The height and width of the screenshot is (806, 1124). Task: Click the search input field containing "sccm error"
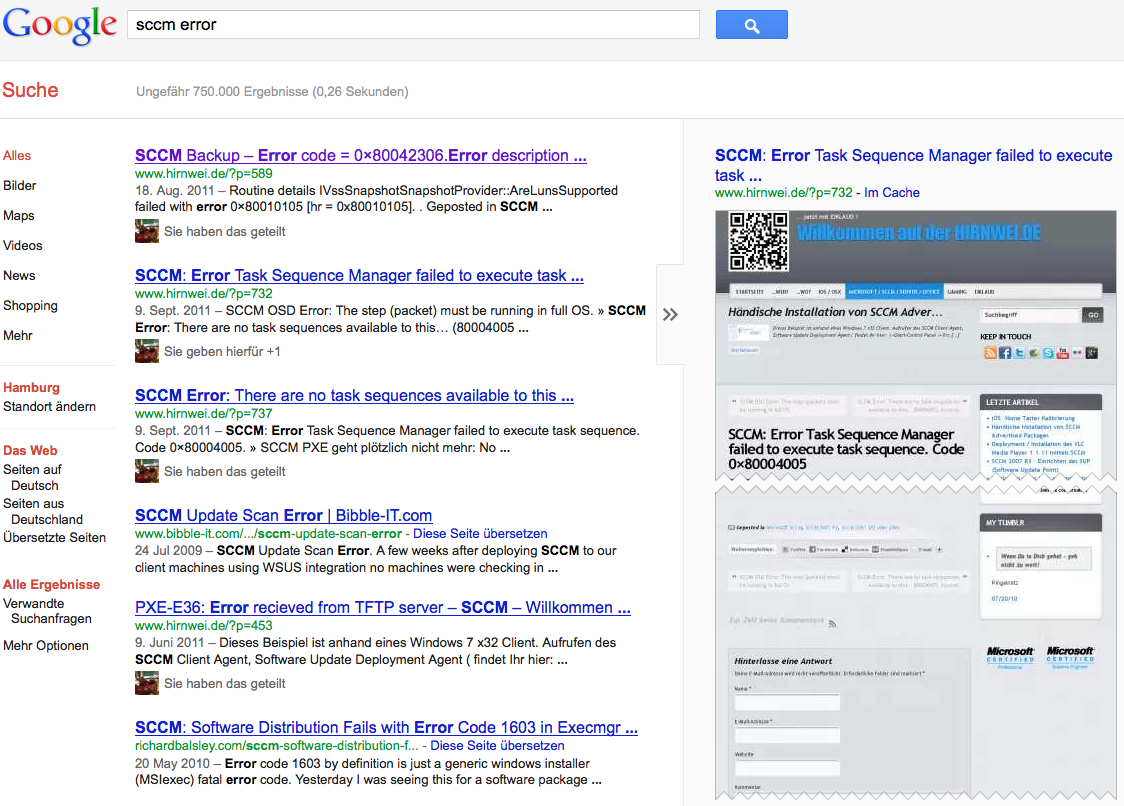pyautogui.click(x=413, y=25)
